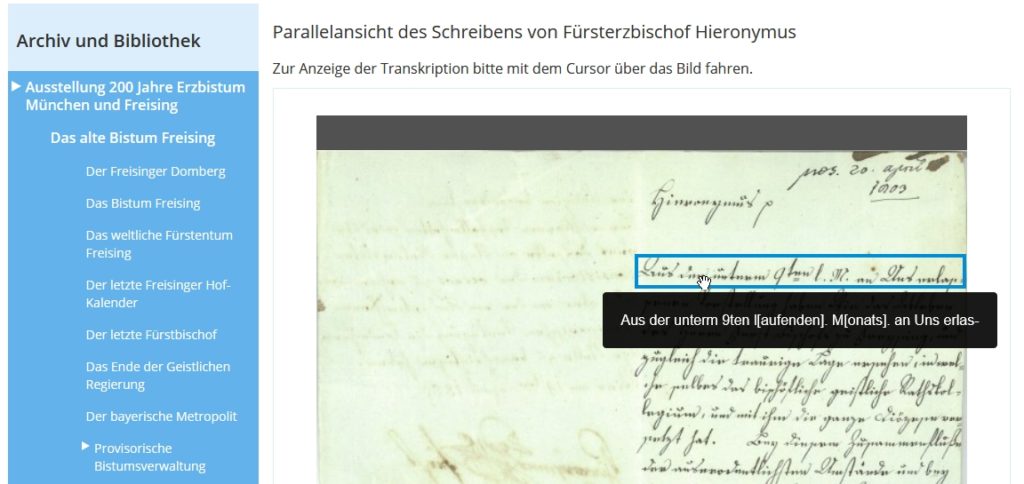Image resolution: width=1024 pixels, height=484 pixels.
Task: Click the highlighted first manuscript line
Action: coord(800,272)
